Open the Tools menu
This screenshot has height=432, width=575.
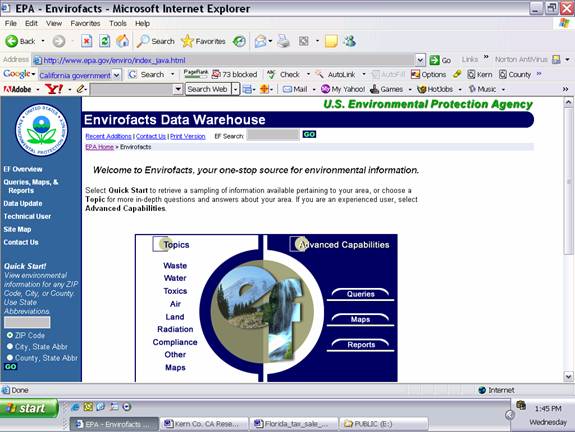[118, 23]
